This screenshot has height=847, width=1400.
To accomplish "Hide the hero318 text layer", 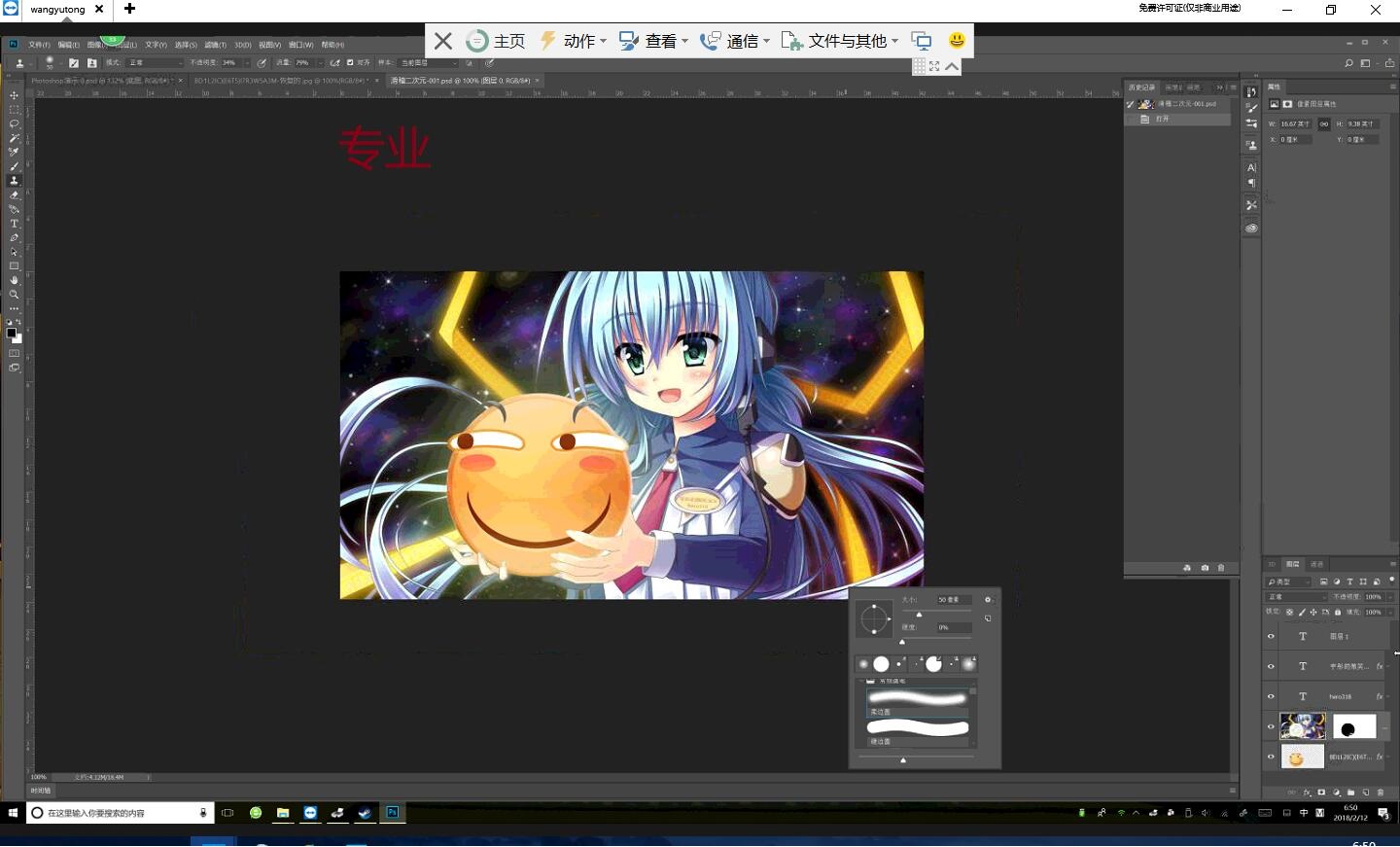I will [1271, 696].
